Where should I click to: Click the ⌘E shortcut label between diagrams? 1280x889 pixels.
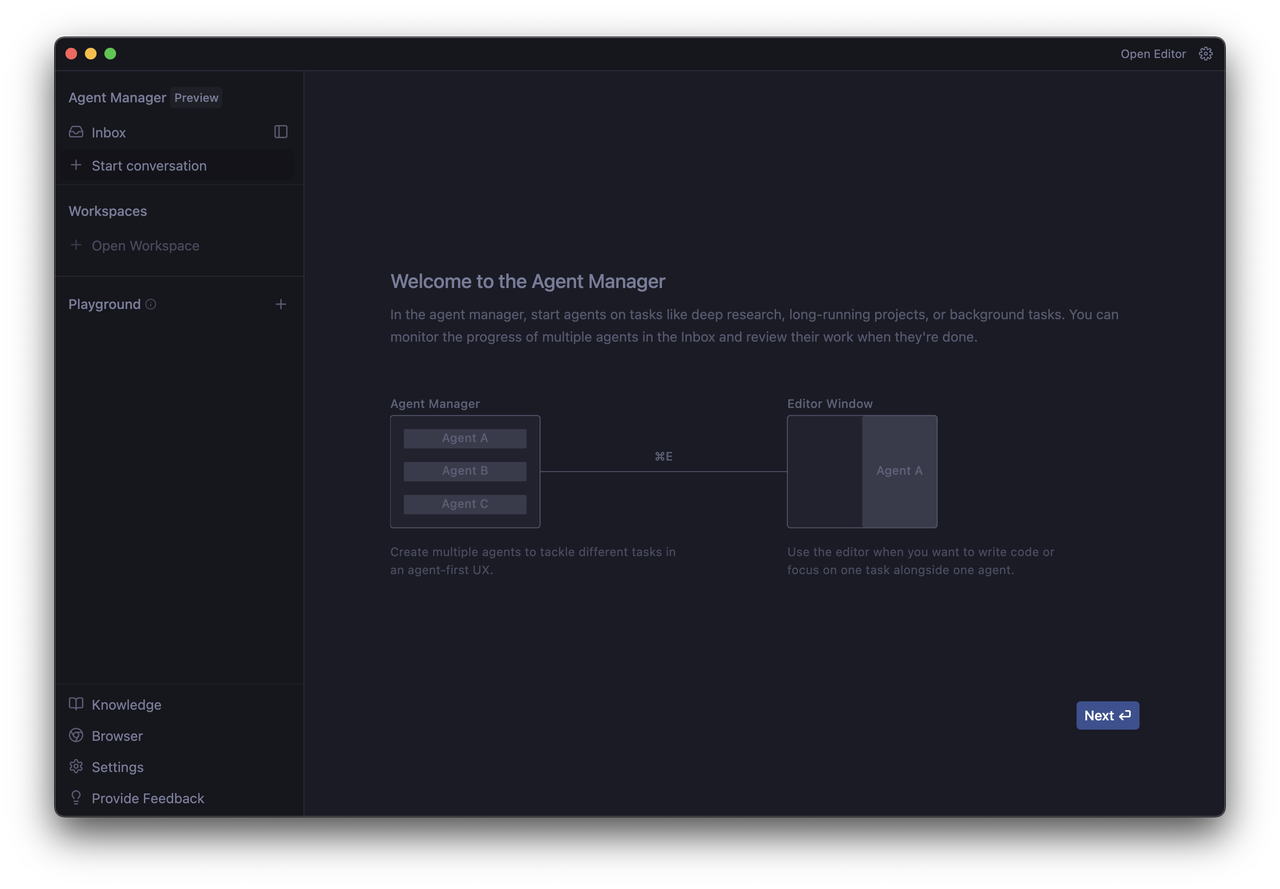[663, 455]
